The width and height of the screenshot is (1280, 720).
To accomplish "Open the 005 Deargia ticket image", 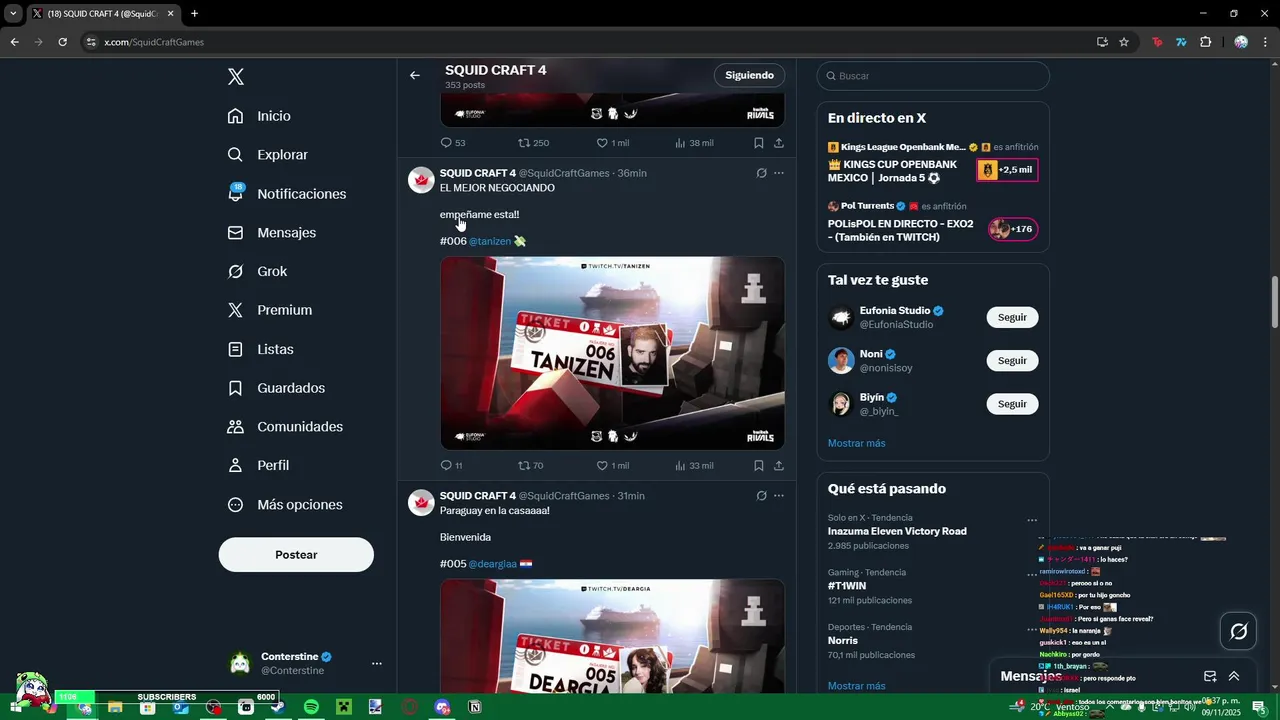I will [612, 637].
